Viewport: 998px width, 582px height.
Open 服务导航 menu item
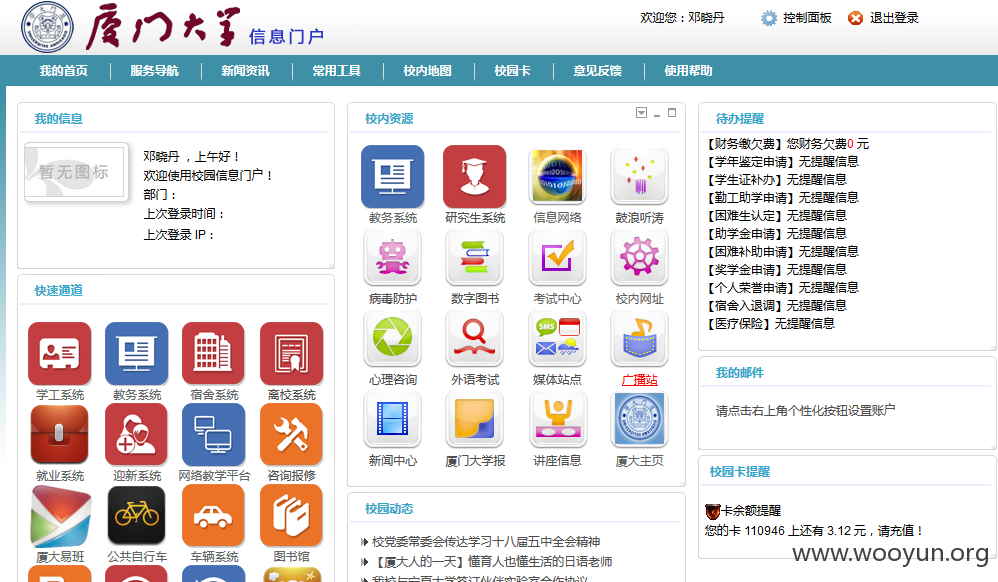(155, 71)
